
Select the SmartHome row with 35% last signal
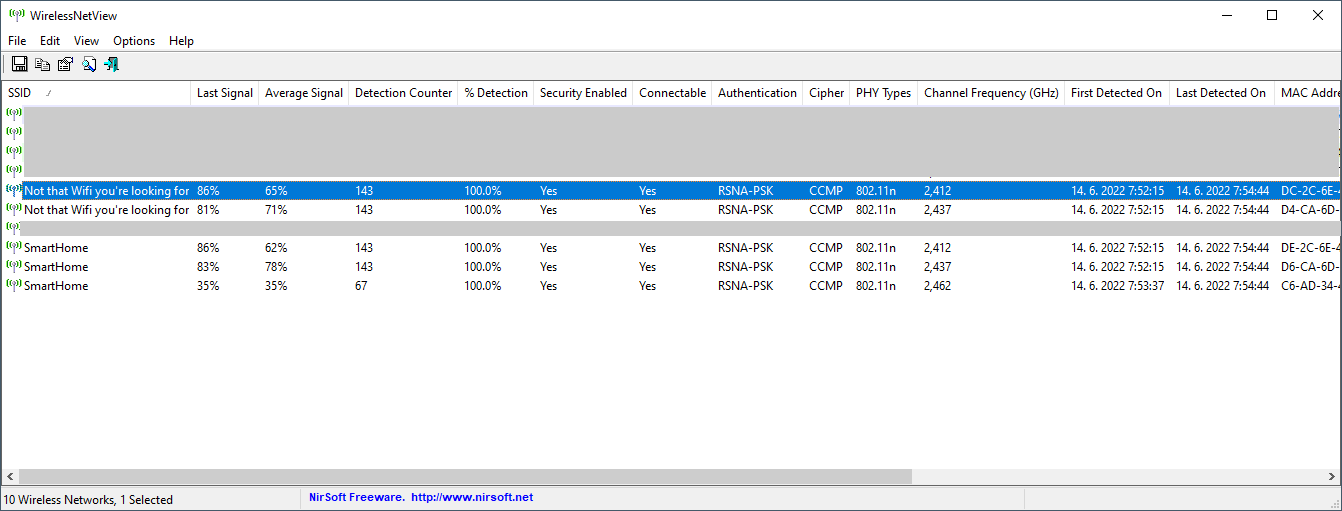tap(671, 286)
